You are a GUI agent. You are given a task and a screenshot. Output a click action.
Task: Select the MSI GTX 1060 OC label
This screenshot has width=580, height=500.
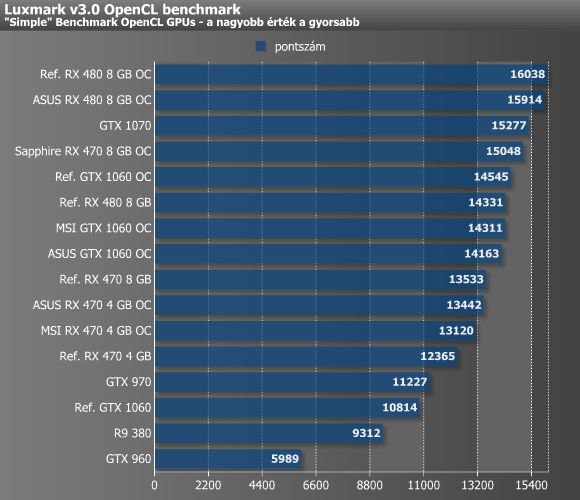[x=104, y=228]
